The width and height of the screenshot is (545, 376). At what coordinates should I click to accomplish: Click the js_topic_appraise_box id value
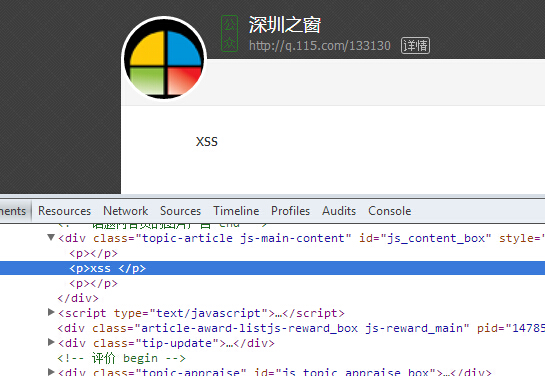click(x=356, y=372)
